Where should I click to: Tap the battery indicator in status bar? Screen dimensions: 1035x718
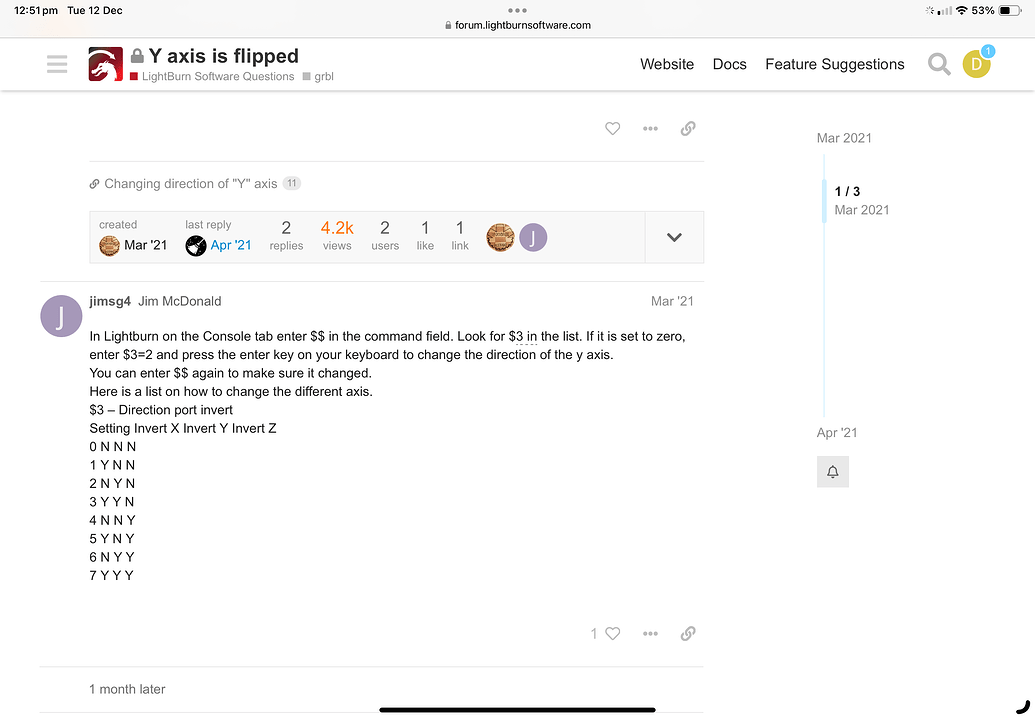coord(1010,11)
